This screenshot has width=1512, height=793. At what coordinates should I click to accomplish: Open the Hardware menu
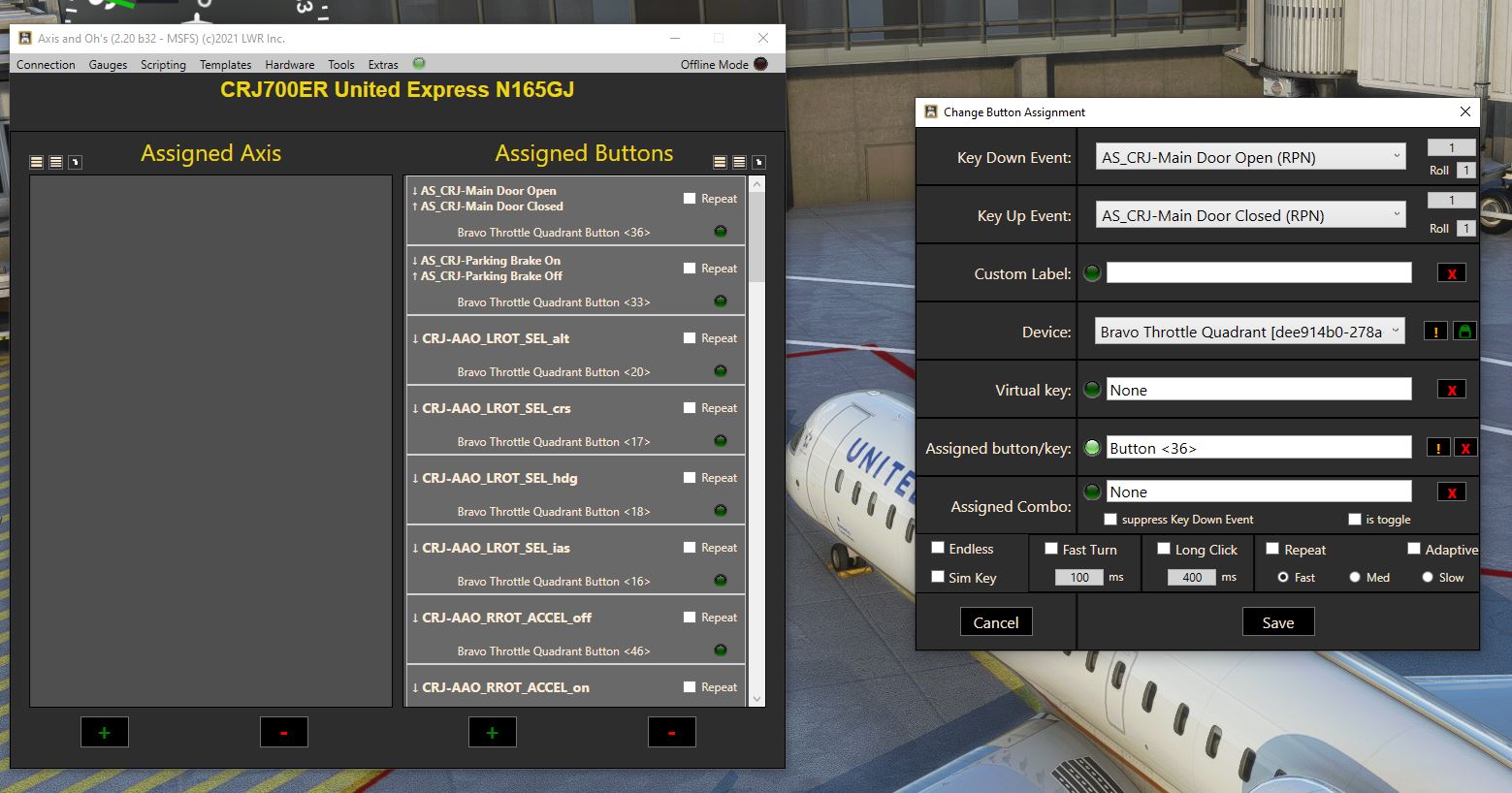tap(289, 65)
